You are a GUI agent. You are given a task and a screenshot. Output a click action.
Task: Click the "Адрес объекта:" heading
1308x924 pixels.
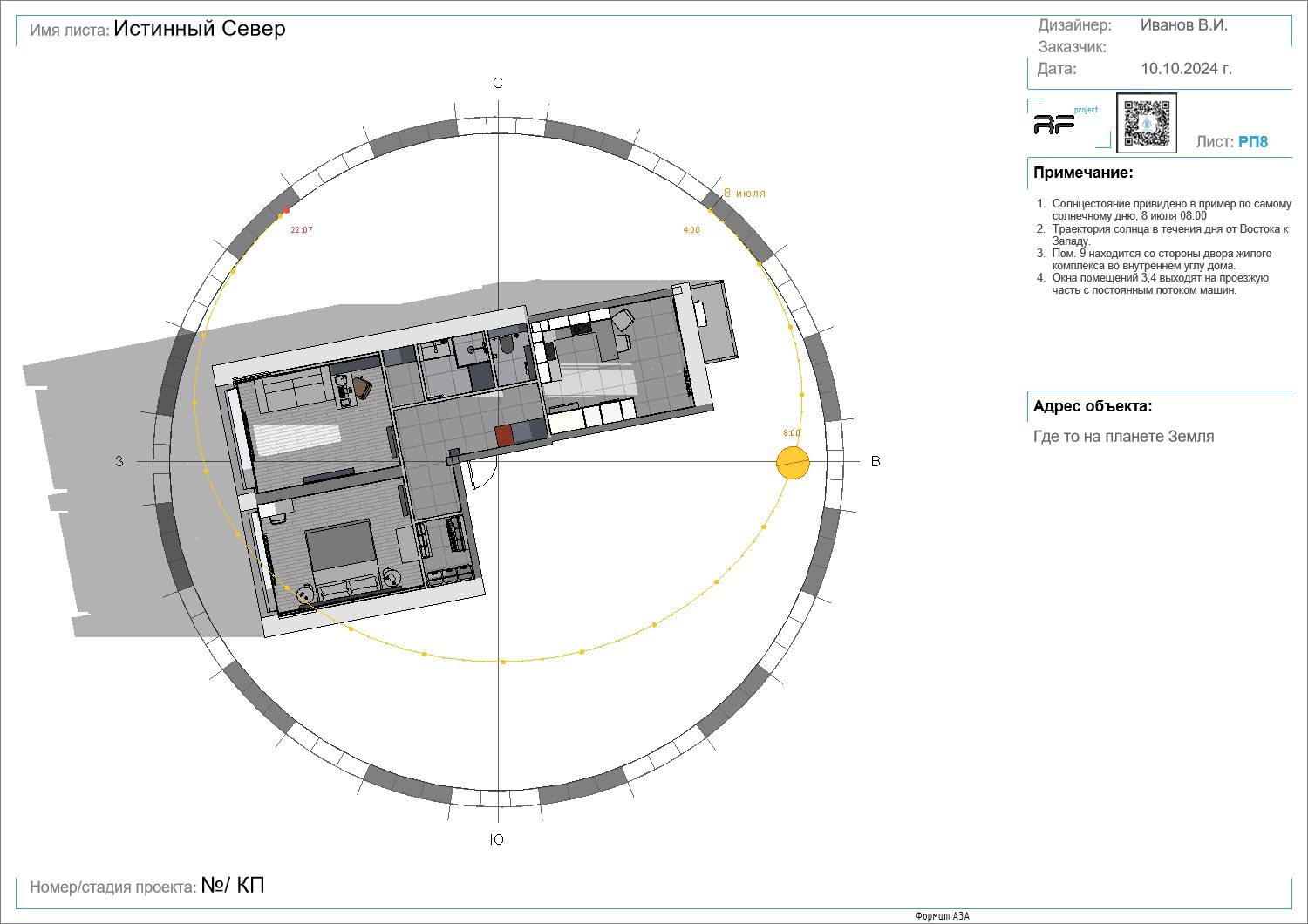point(1093,406)
